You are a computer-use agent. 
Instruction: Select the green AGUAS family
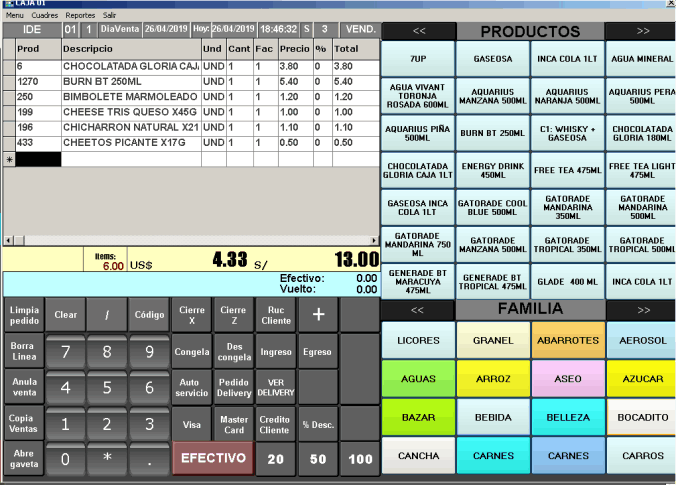point(418,379)
